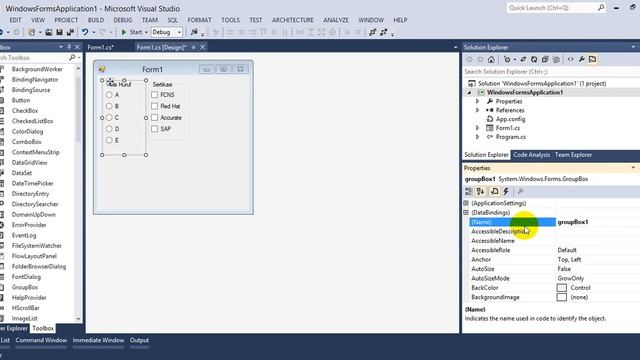Check the SAP checkbox

click(154, 129)
